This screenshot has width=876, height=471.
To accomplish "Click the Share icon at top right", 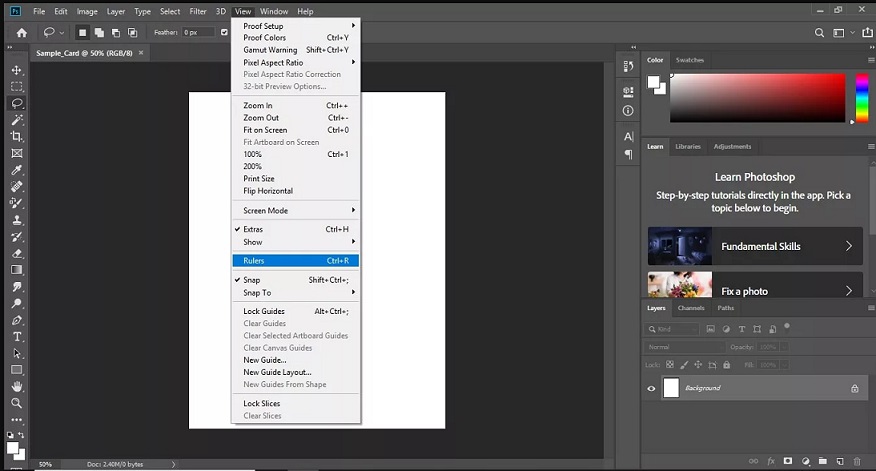I will (867, 33).
